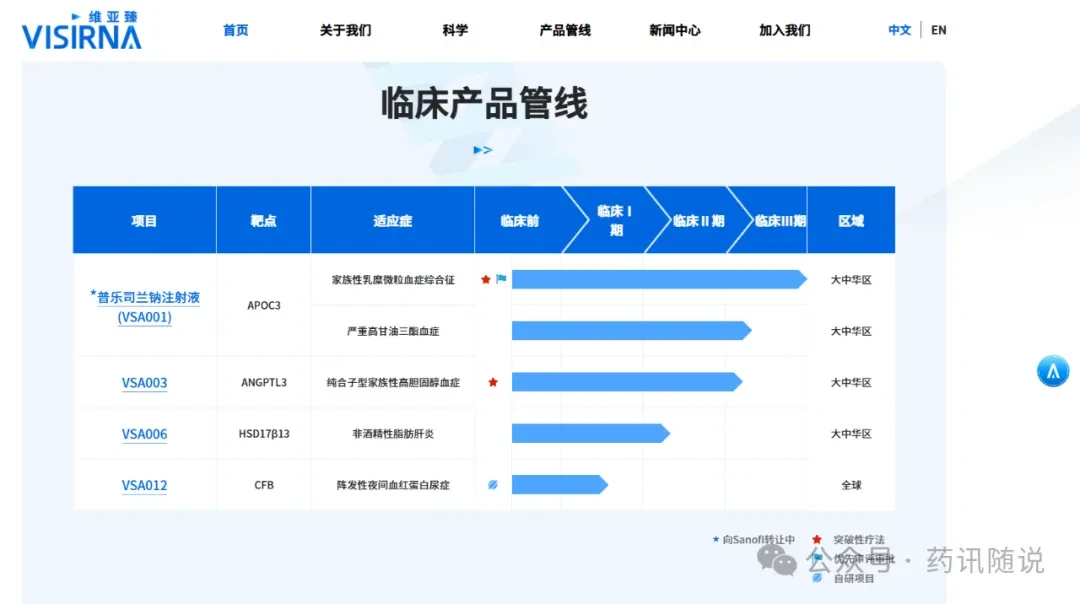Open the 首页 menu item
Image resolution: width=1080 pixels, height=604 pixels.
point(236,30)
